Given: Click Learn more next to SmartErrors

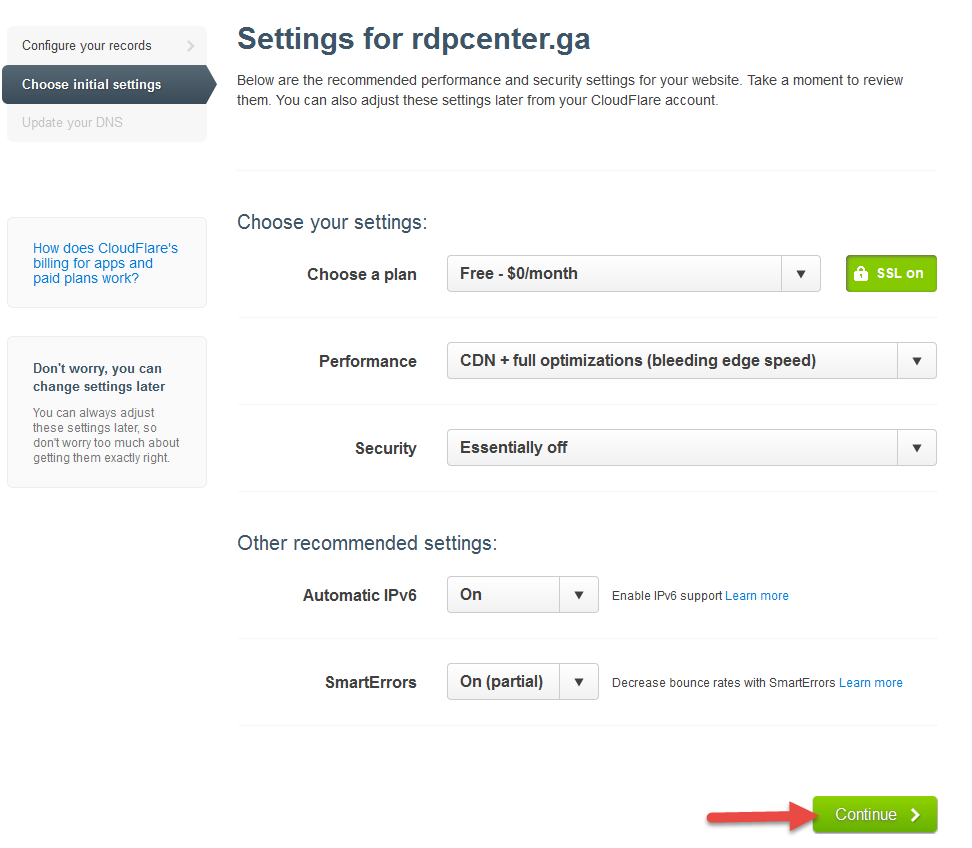Looking at the screenshot, I should (871, 683).
